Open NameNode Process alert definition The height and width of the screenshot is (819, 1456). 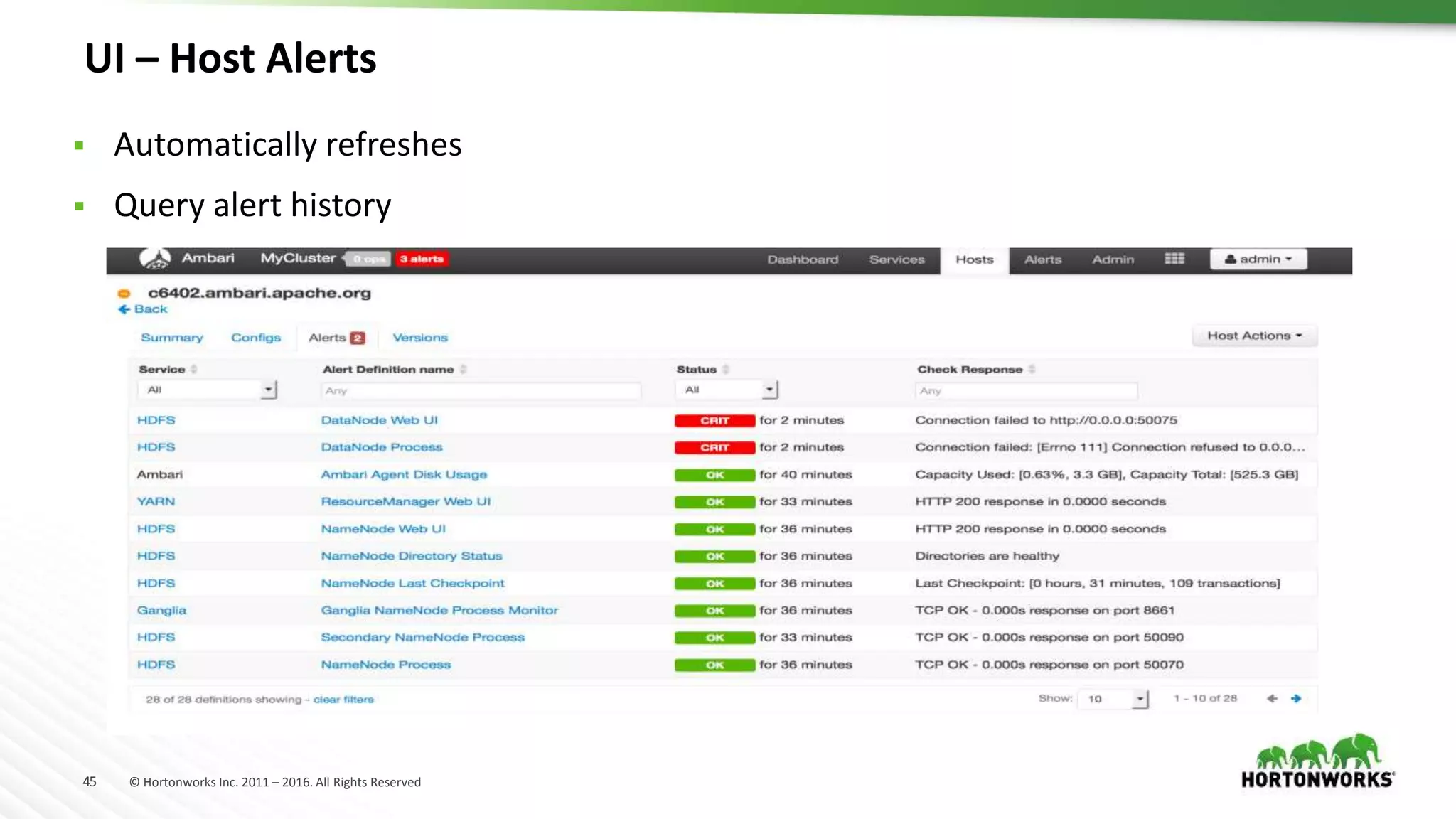(386, 665)
